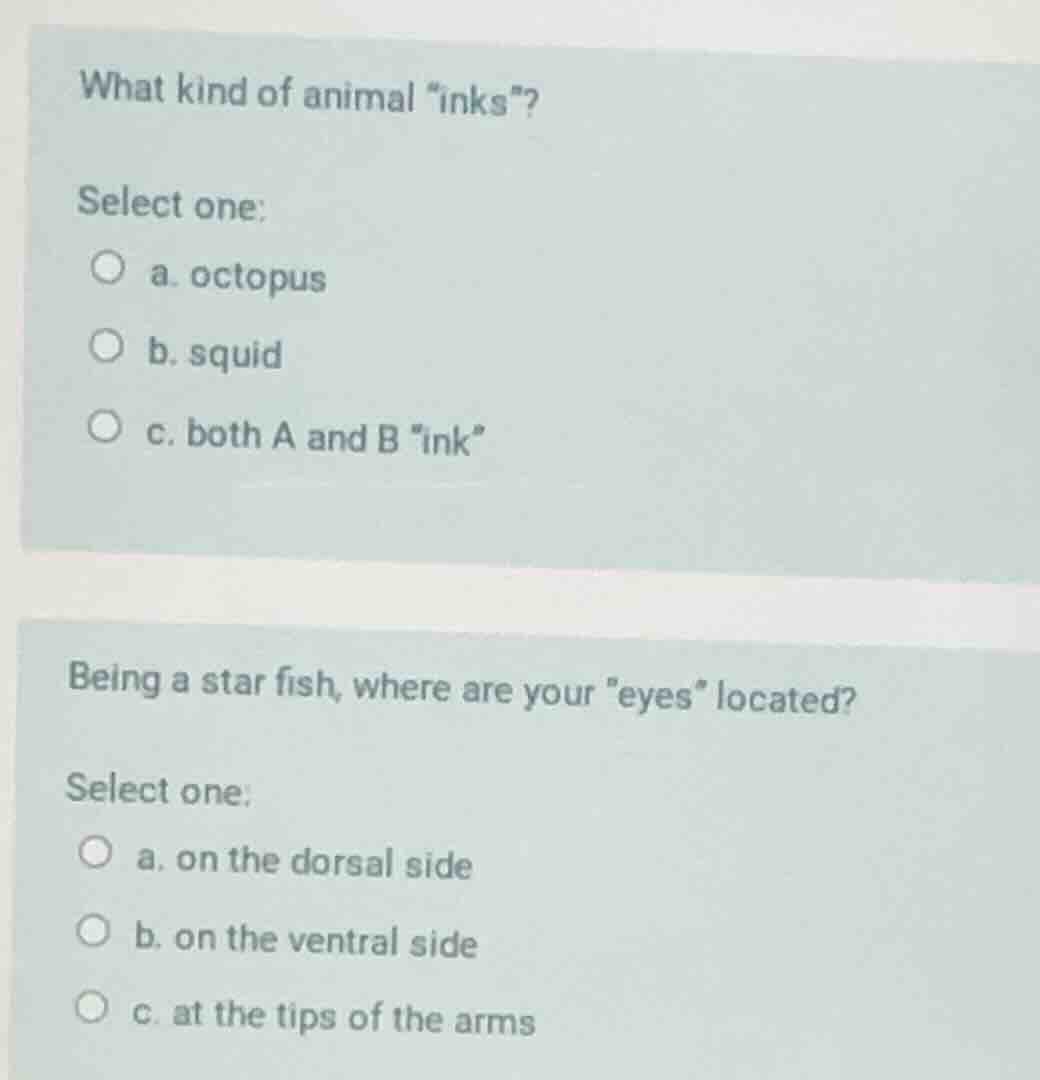Image resolution: width=1040 pixels, height=1080 pixels.
Task: Click "Select one:" label of second question
Action: click(157, 790)
